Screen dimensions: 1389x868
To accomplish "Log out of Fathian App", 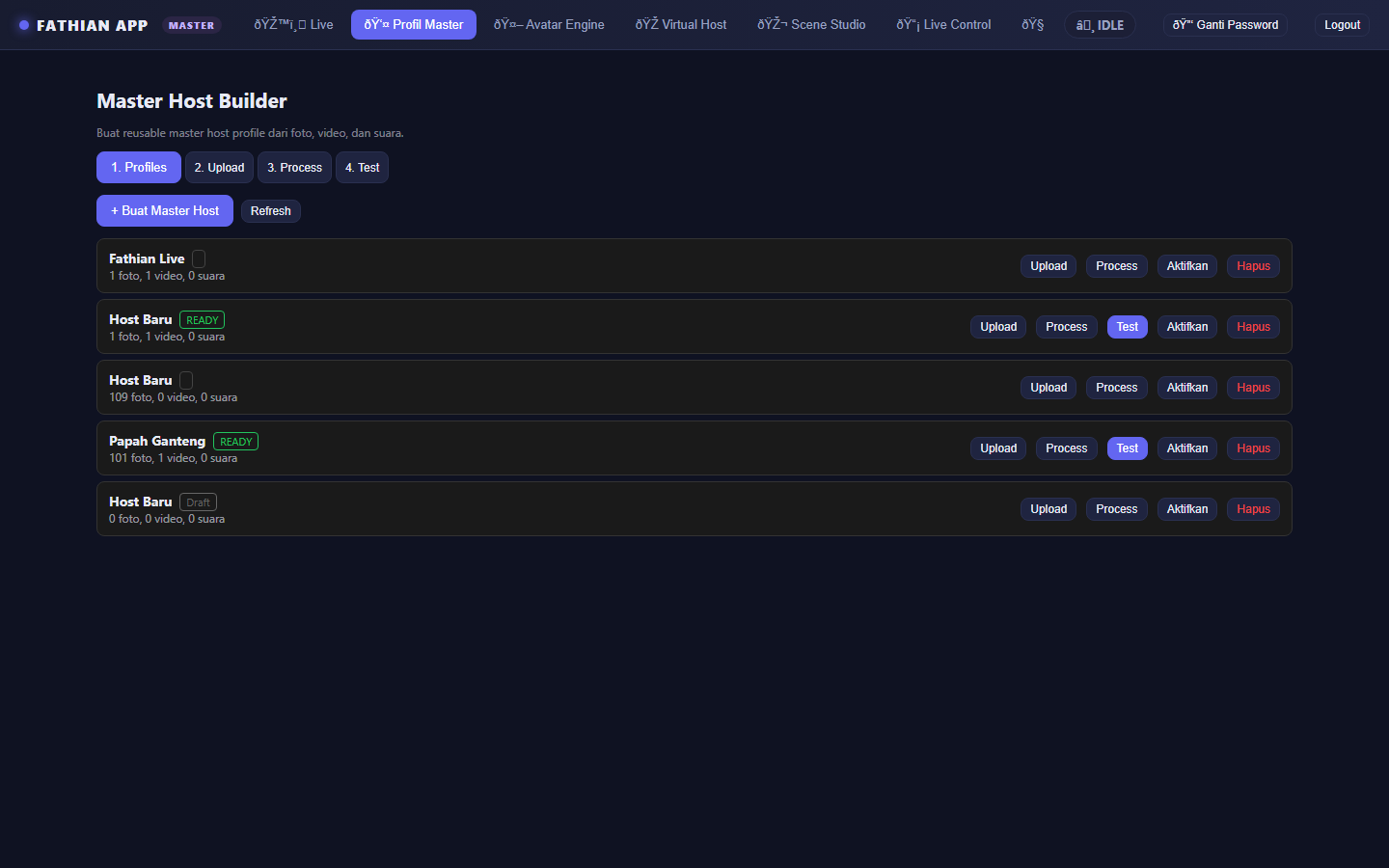I will coord(1342,25).
